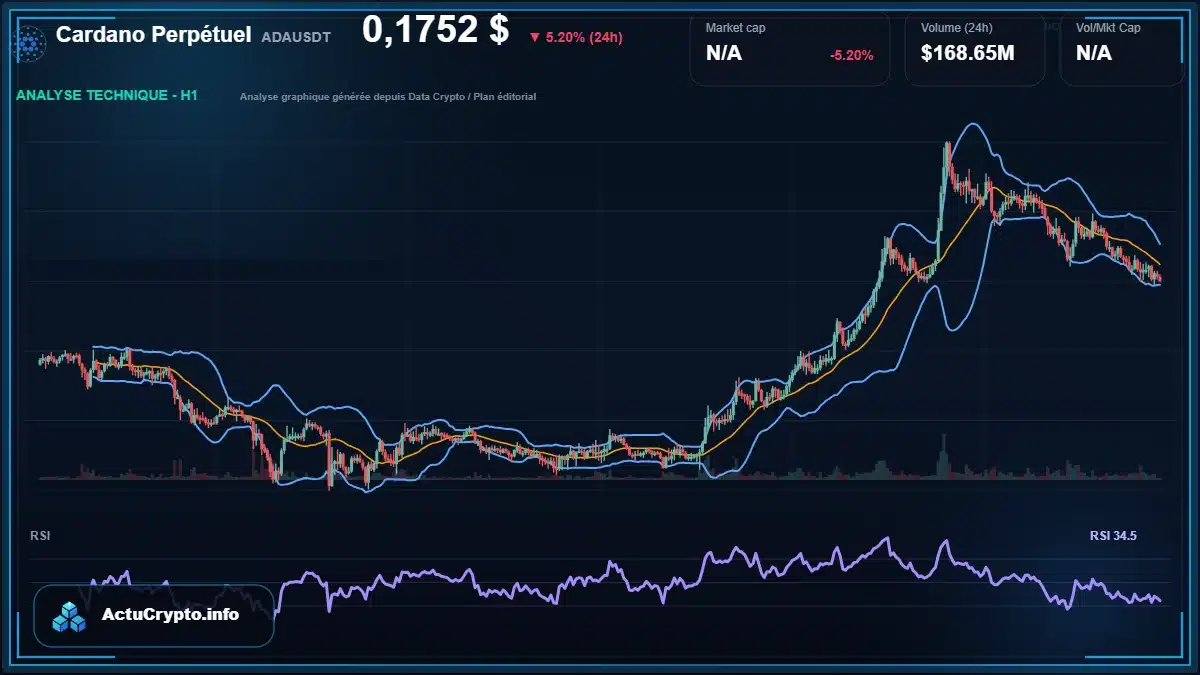The height and width of the screenshot is (675, 1200).
Task: Click the 'RSI 34.5' reading
Action: coord(1113,536)
